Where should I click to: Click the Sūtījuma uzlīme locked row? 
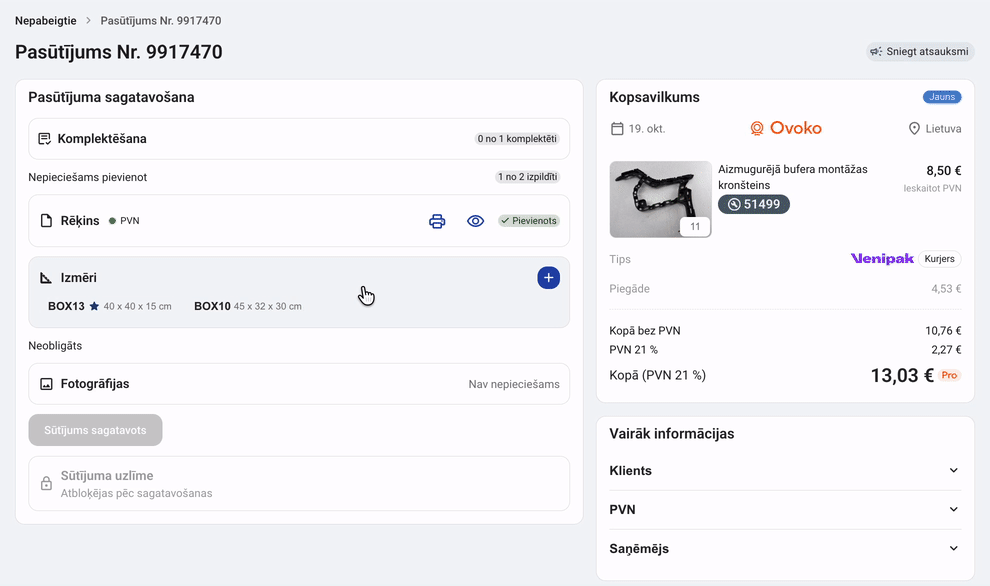299,484
